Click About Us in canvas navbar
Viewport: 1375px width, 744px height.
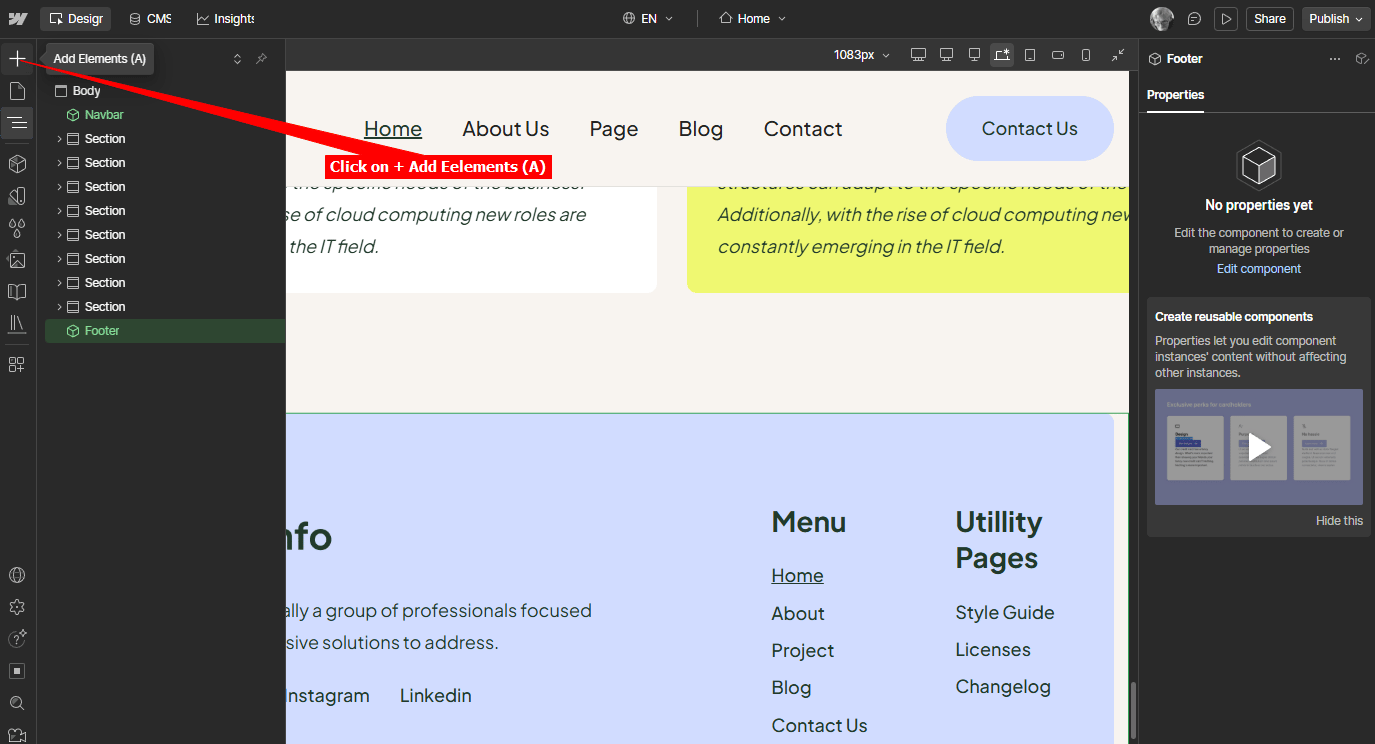(x=505, y=129)
